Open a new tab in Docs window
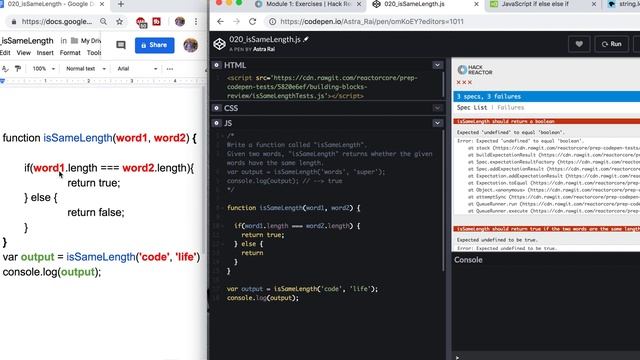Screen dimensions: 640x360 pyautogui.click(x=121, y=4)
